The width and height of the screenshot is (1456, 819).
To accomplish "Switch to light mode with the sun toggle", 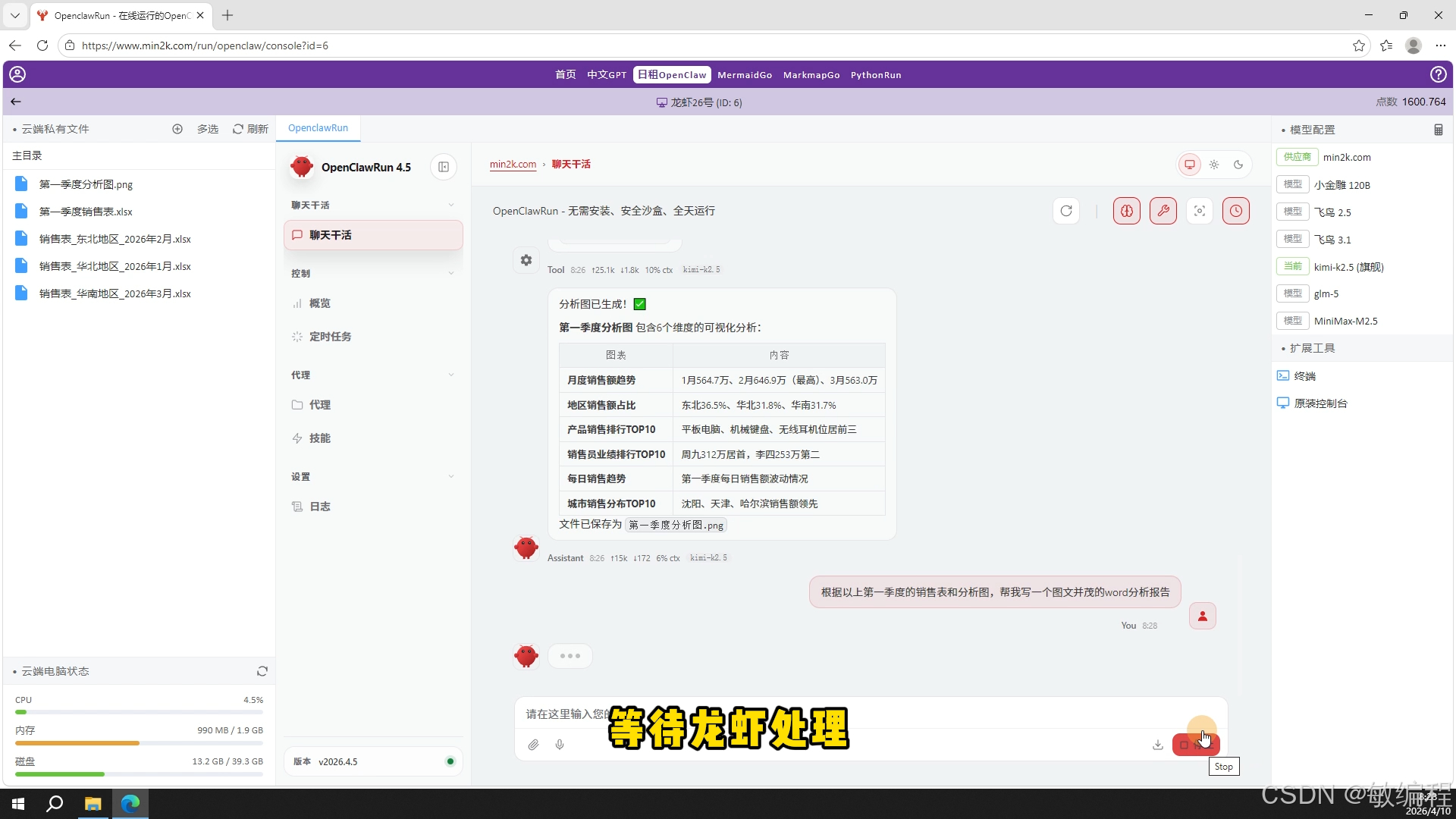I will coord(1215,165).
